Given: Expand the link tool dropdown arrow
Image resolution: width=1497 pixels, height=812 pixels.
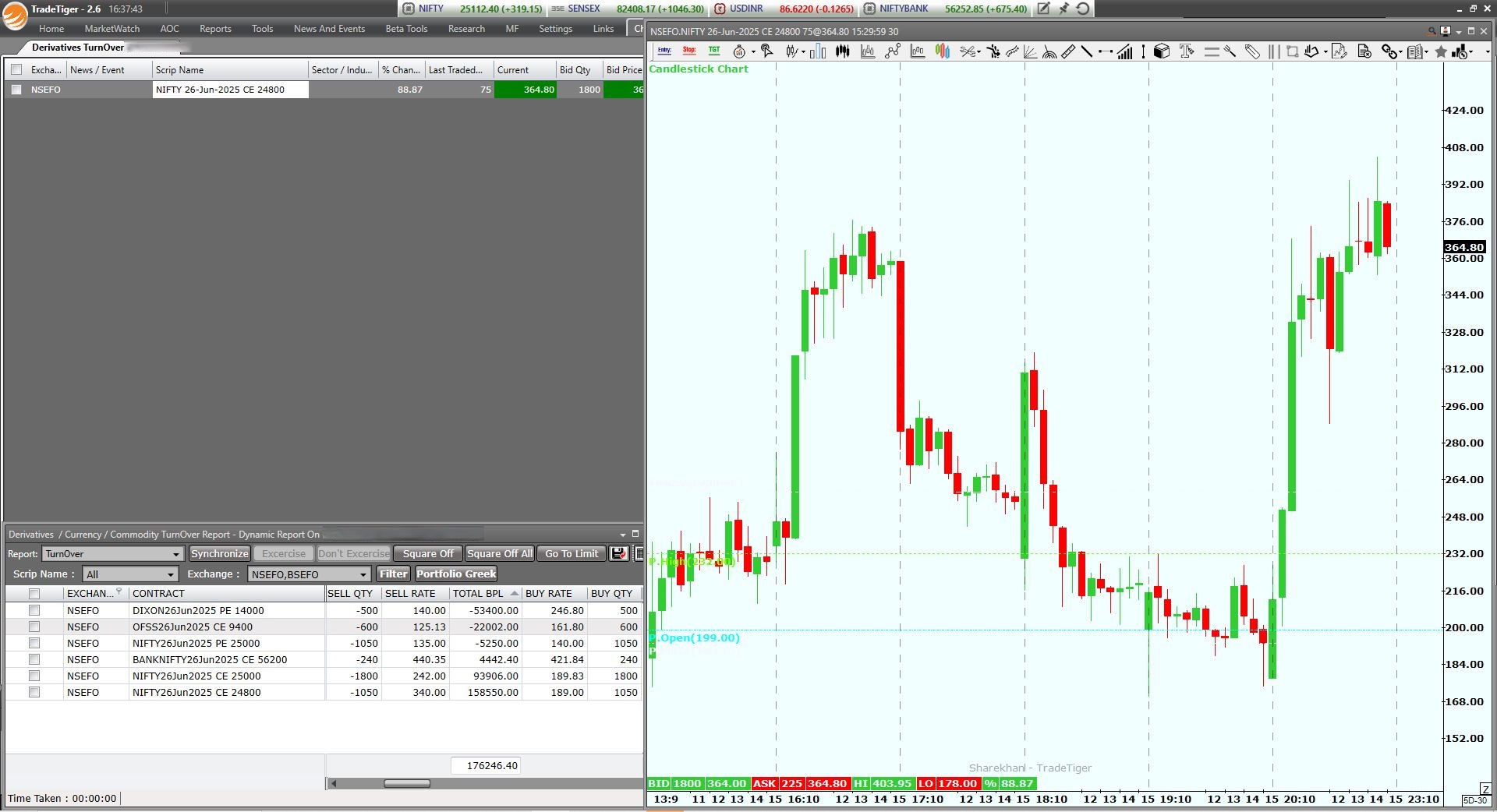Looking at the screenshot, I should [x=1401, y=52].
